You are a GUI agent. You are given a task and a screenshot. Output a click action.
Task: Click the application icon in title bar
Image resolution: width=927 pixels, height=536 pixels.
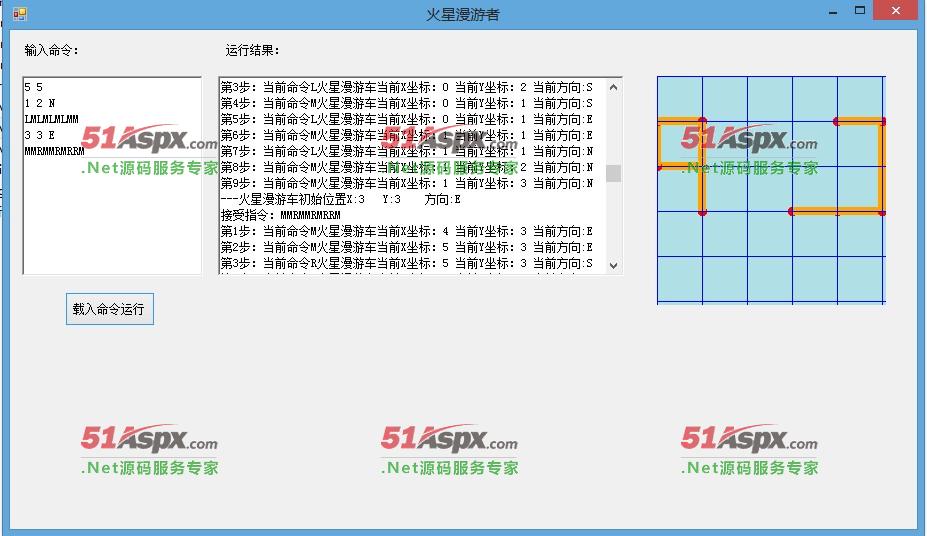click(x=20, y=14)
